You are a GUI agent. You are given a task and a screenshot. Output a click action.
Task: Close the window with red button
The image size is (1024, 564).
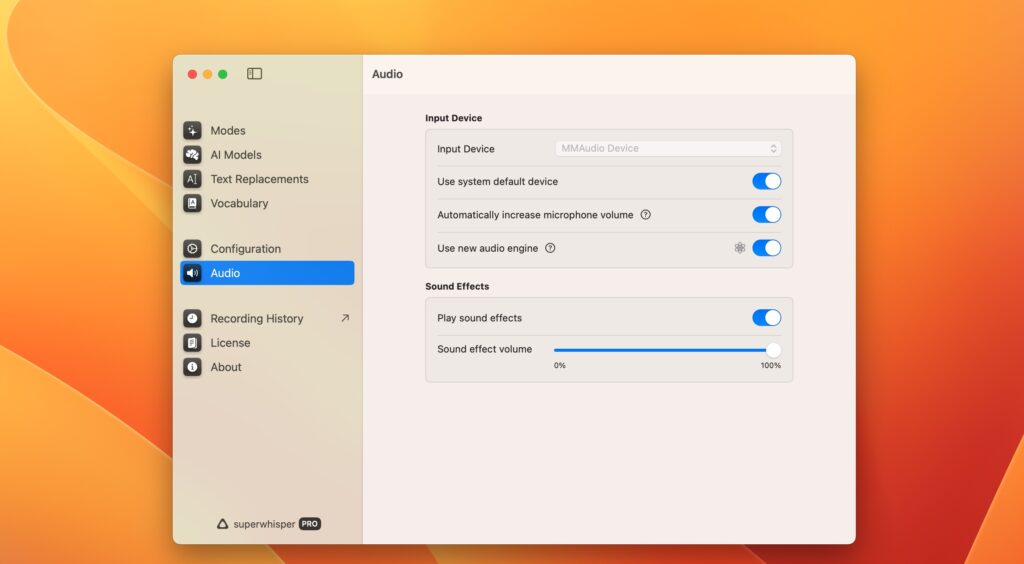point(192,74)
